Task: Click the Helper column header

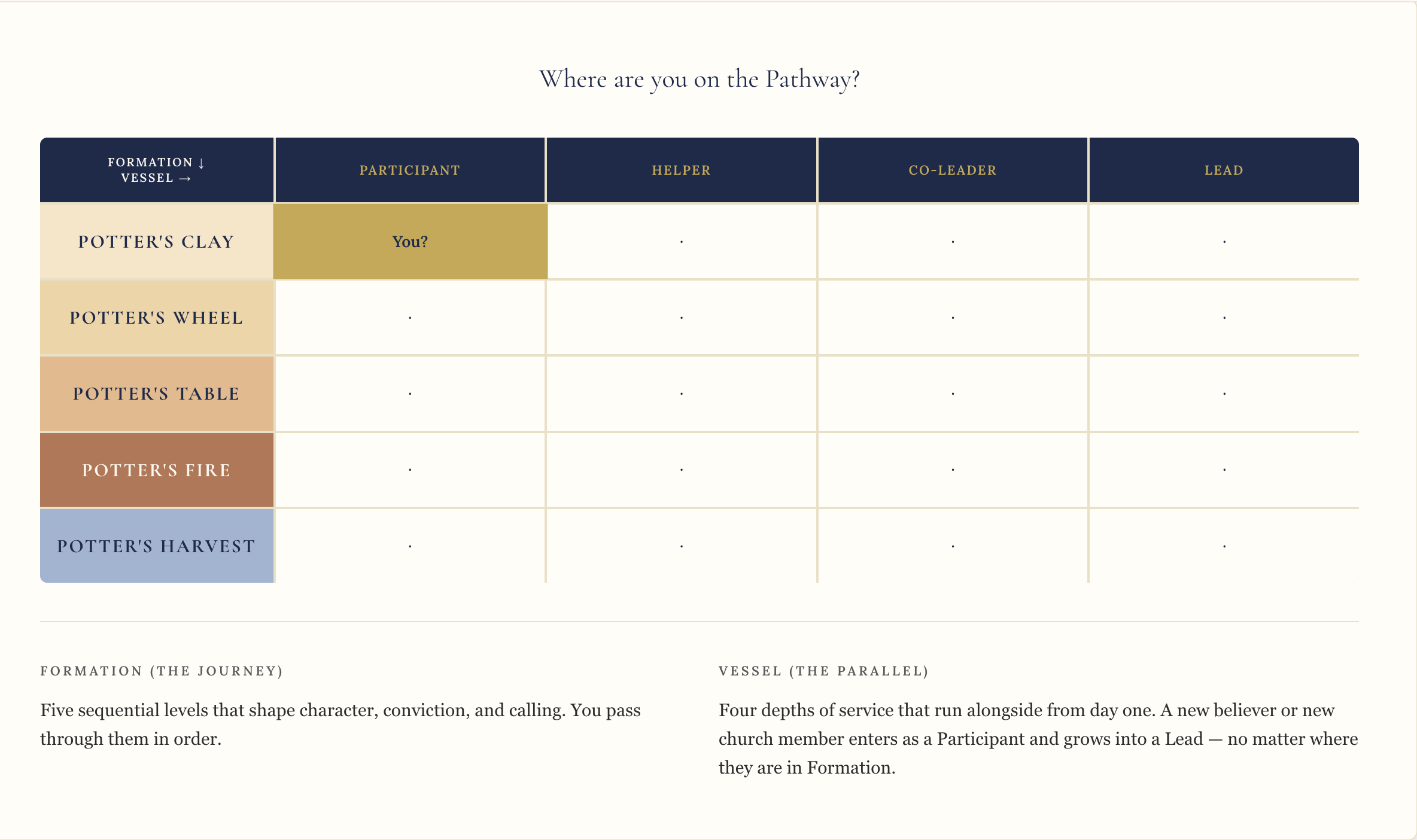Action: coord(682,170)
